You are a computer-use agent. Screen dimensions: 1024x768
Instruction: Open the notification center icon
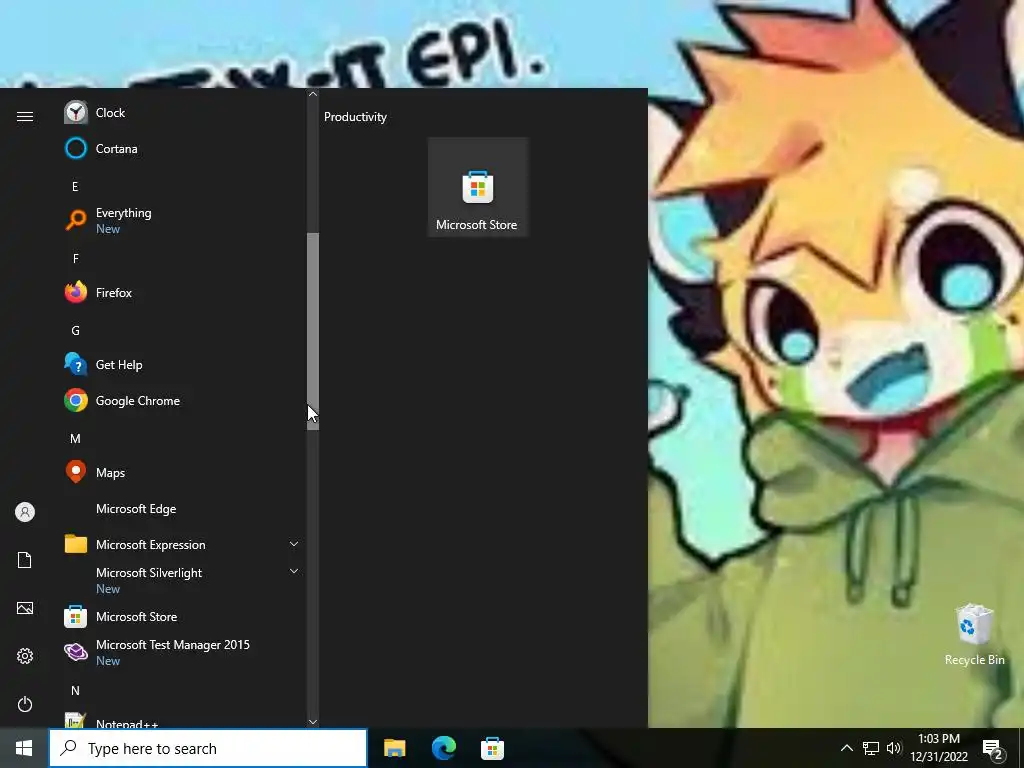point(993,749)
